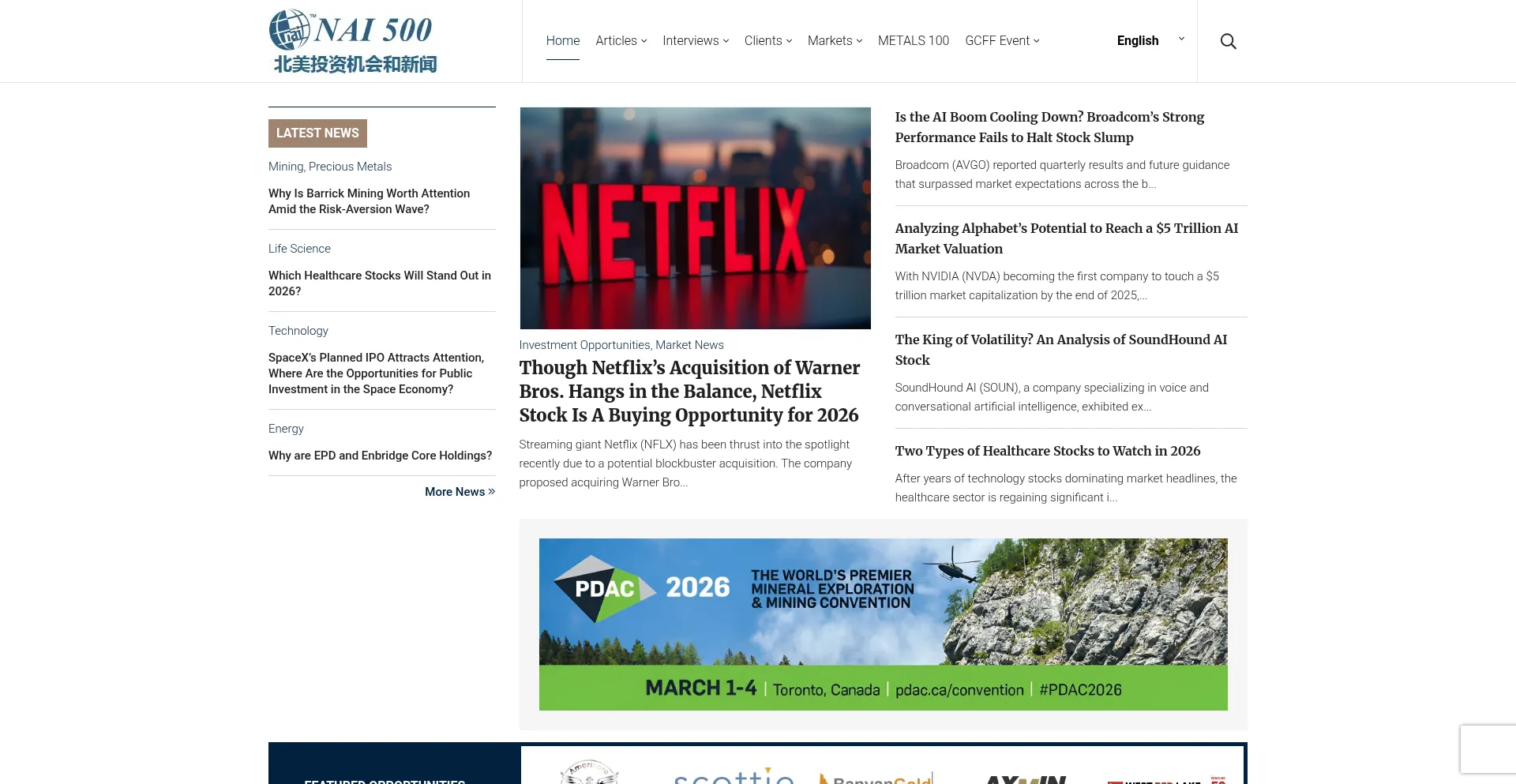Click the Netflix featured image
The width and height of the screenshot is (1516, 784).
pos(695,218)
